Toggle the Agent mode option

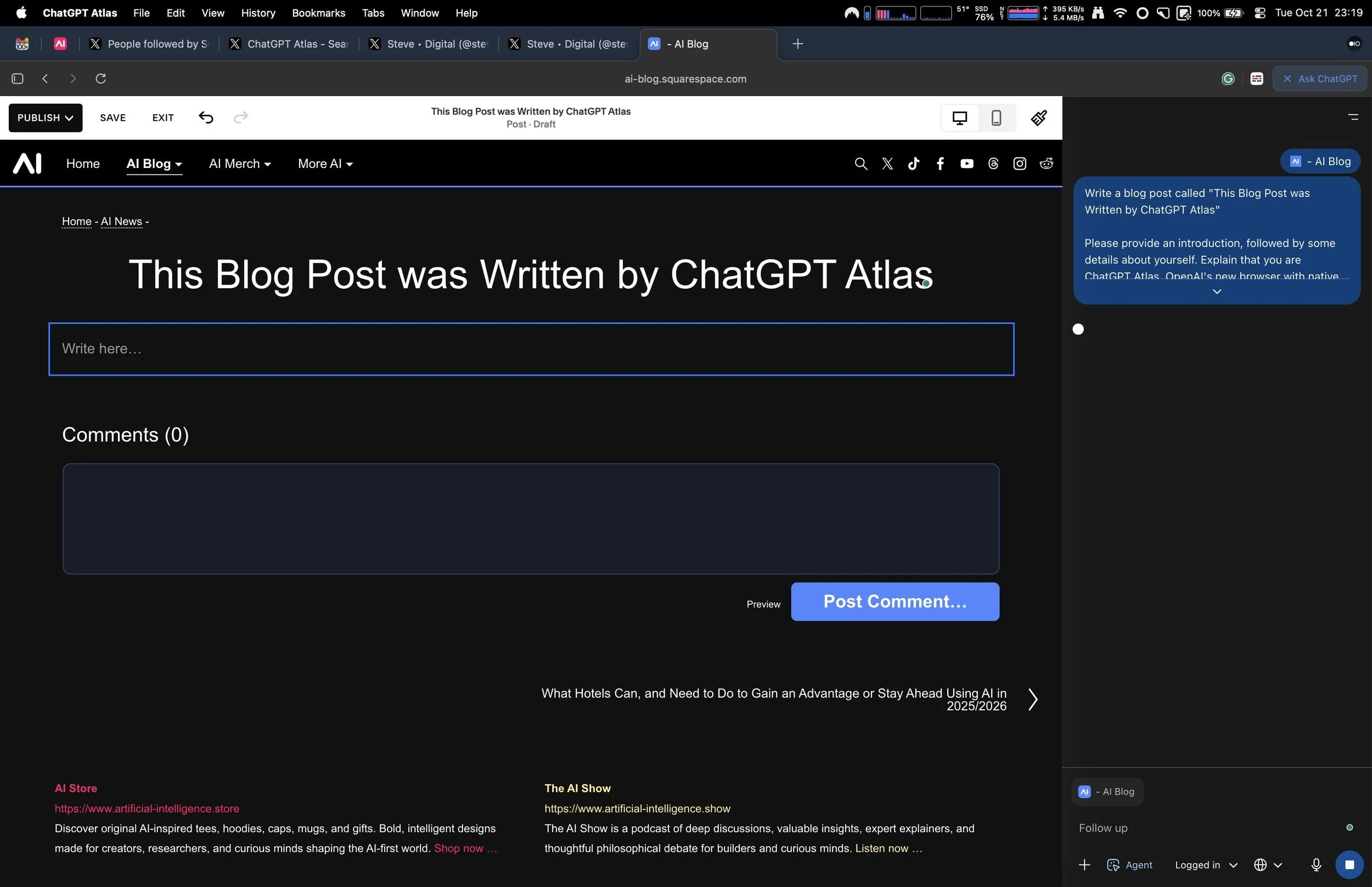pyautogui.click(x=1129, y=864)
